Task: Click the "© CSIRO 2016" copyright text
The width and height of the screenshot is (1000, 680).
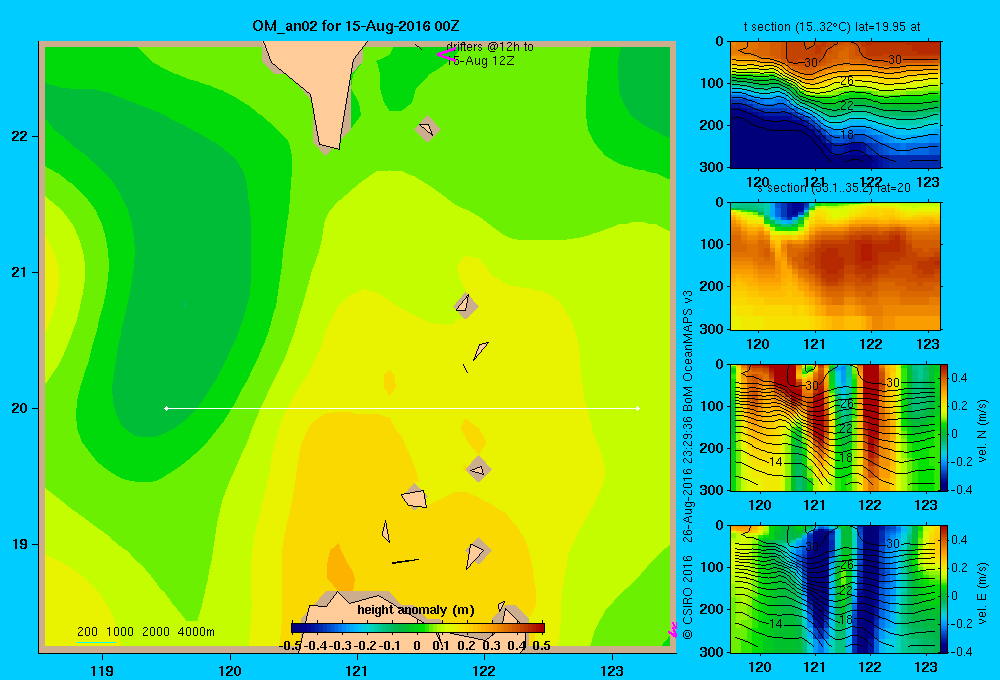Action: tap(688, 597)
